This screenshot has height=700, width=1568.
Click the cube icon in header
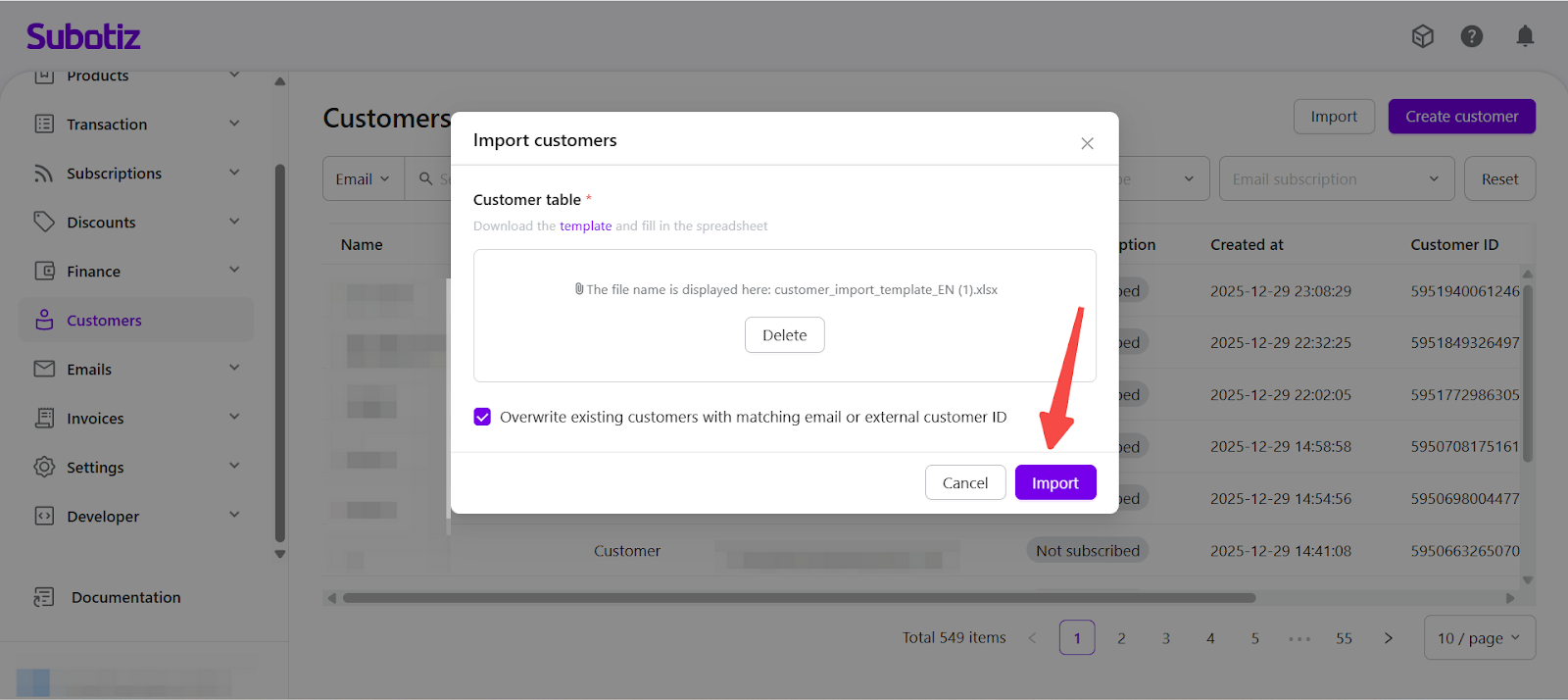coord(1422,36)
